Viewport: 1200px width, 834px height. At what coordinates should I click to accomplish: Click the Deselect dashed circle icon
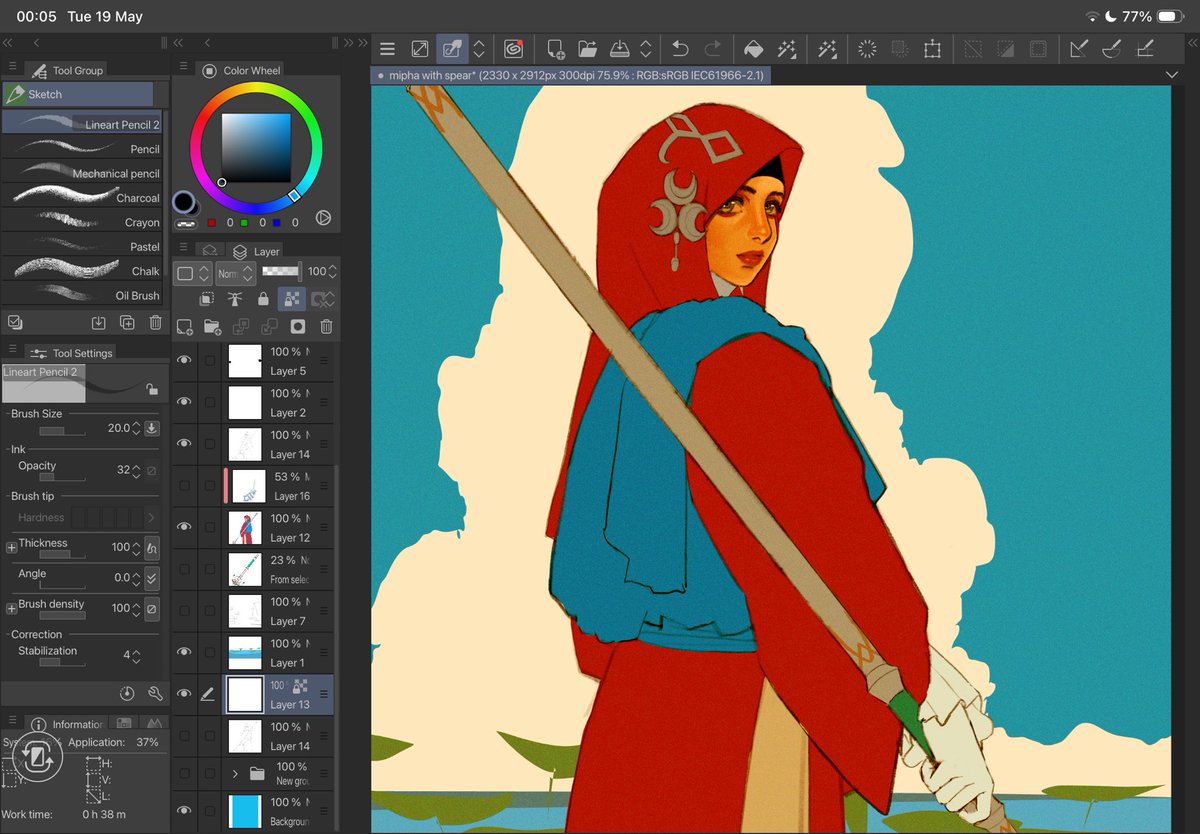point(867,48)
